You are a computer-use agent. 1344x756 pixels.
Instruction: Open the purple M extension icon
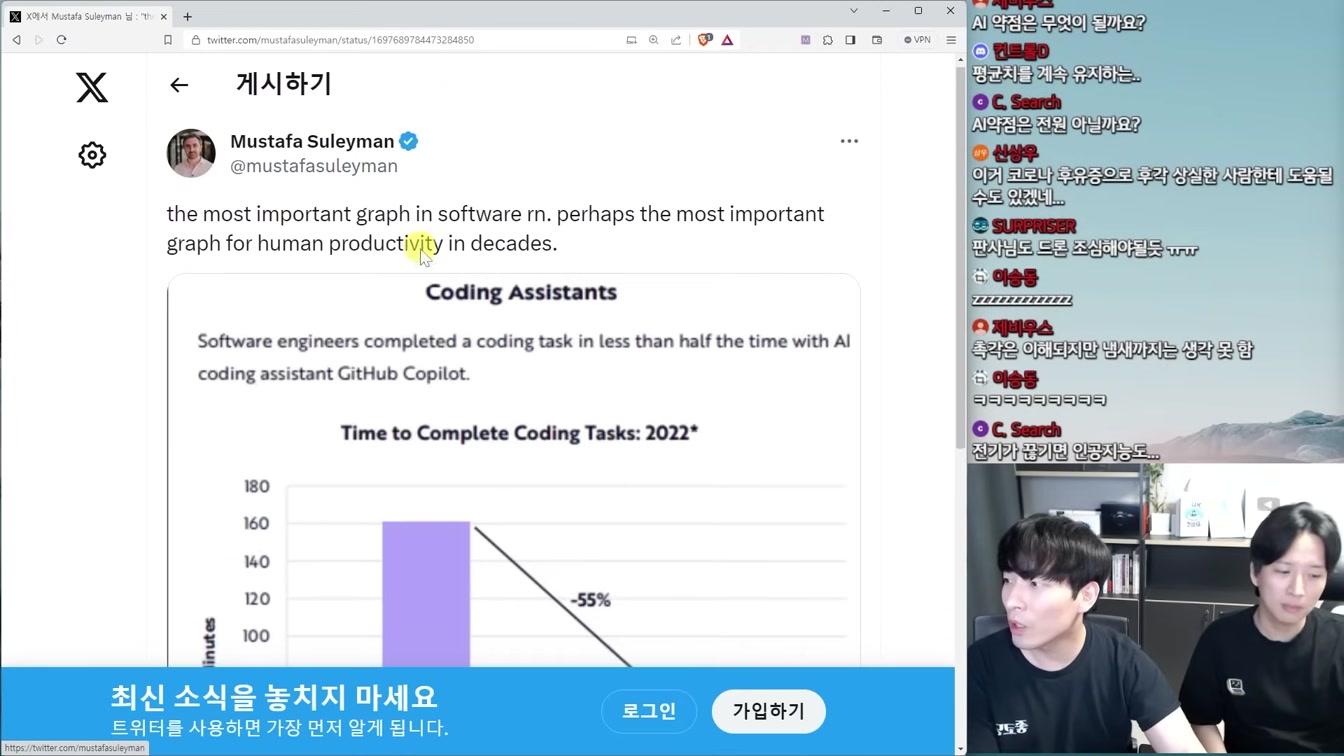click(806, 40)
